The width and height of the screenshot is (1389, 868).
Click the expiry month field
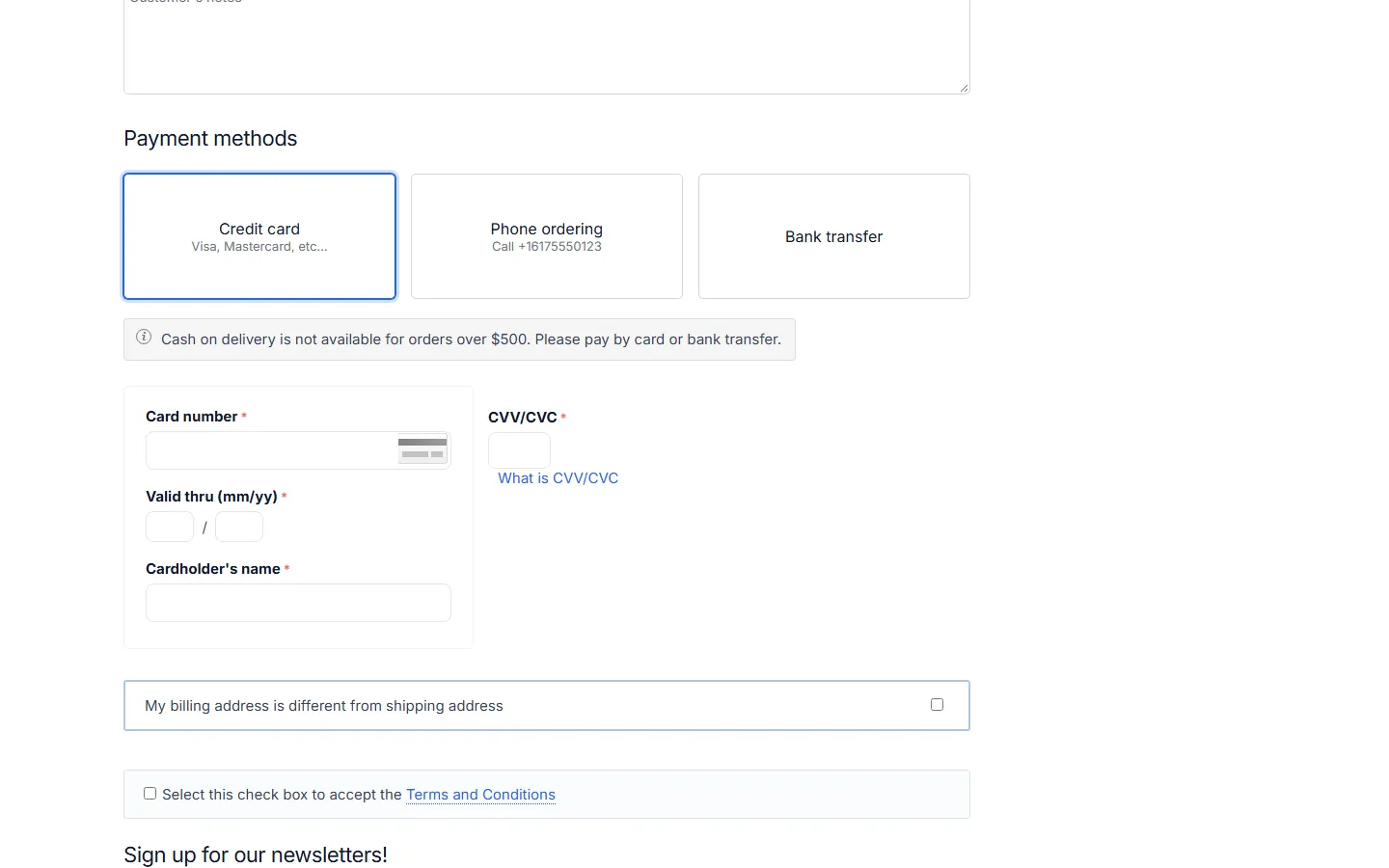pyautogui.click(x=170, y=527)
